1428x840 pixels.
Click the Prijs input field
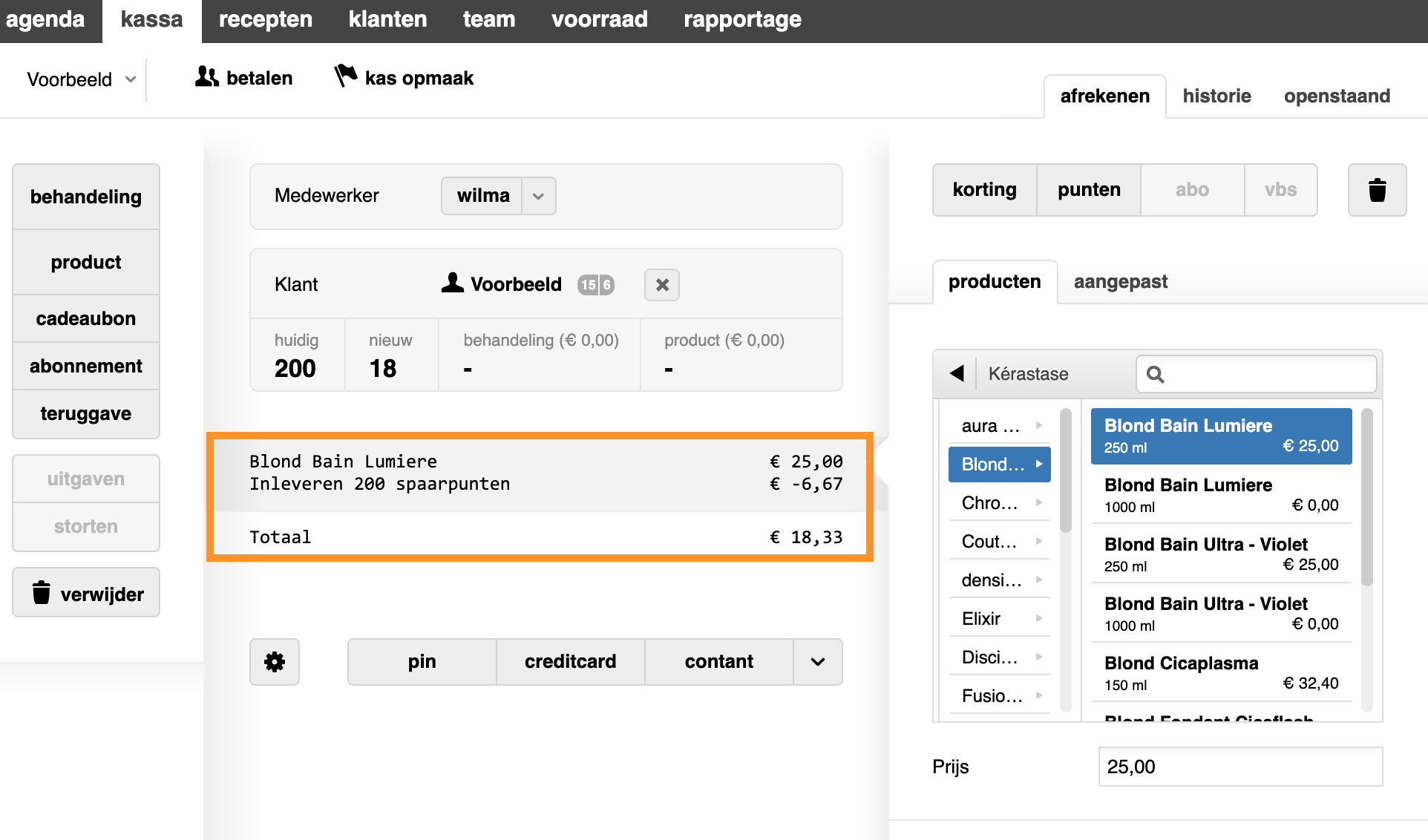[1240, 767]
